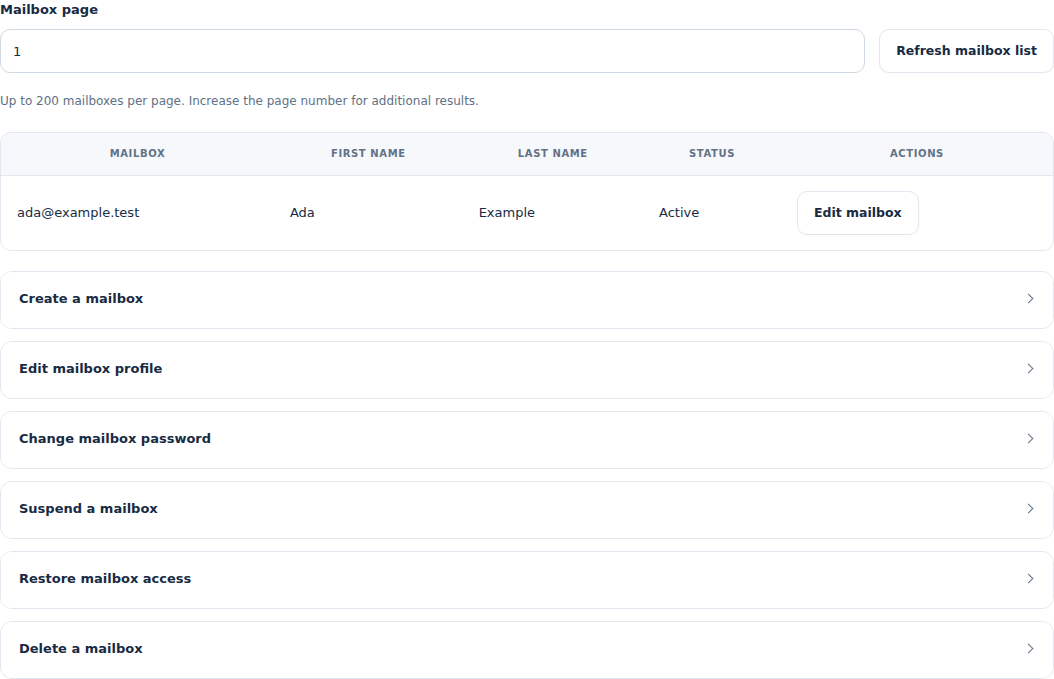This screenshot has height=679, width=1054.
Task: Click the Mailbox page number field
Action: 432,51
